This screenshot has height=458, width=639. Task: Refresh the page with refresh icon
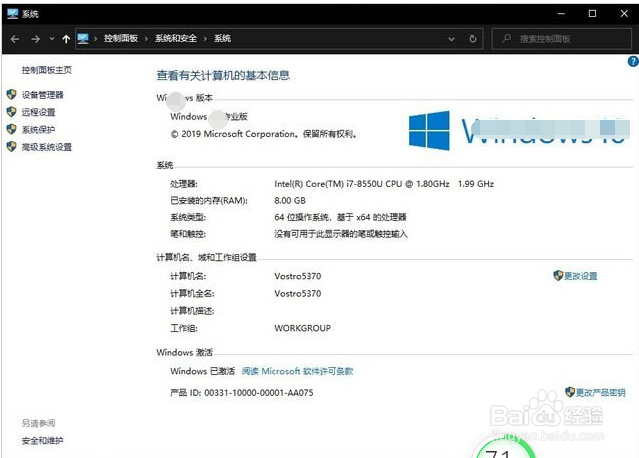[473, 39]
